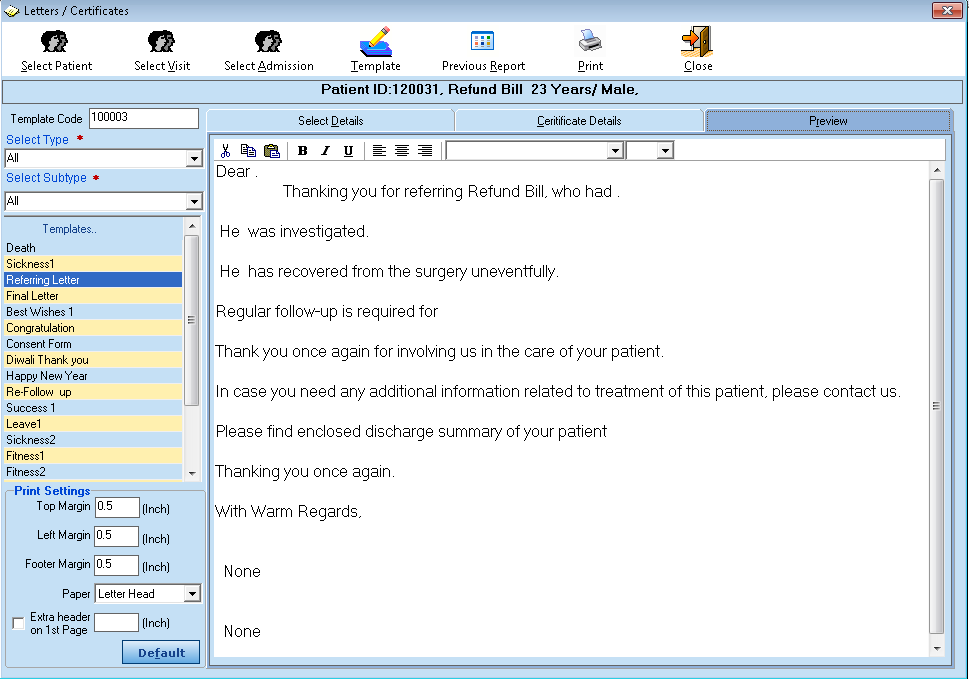Viewport: 969px width, 679px height.
Task: Switch to the Preview tab
Action: (x=828, y=120)
